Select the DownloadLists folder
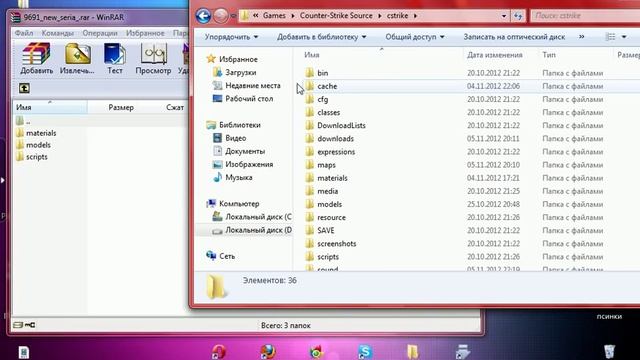Image resolution: width=640 pixels, height=360 pixels. click(x=336, y=125)
